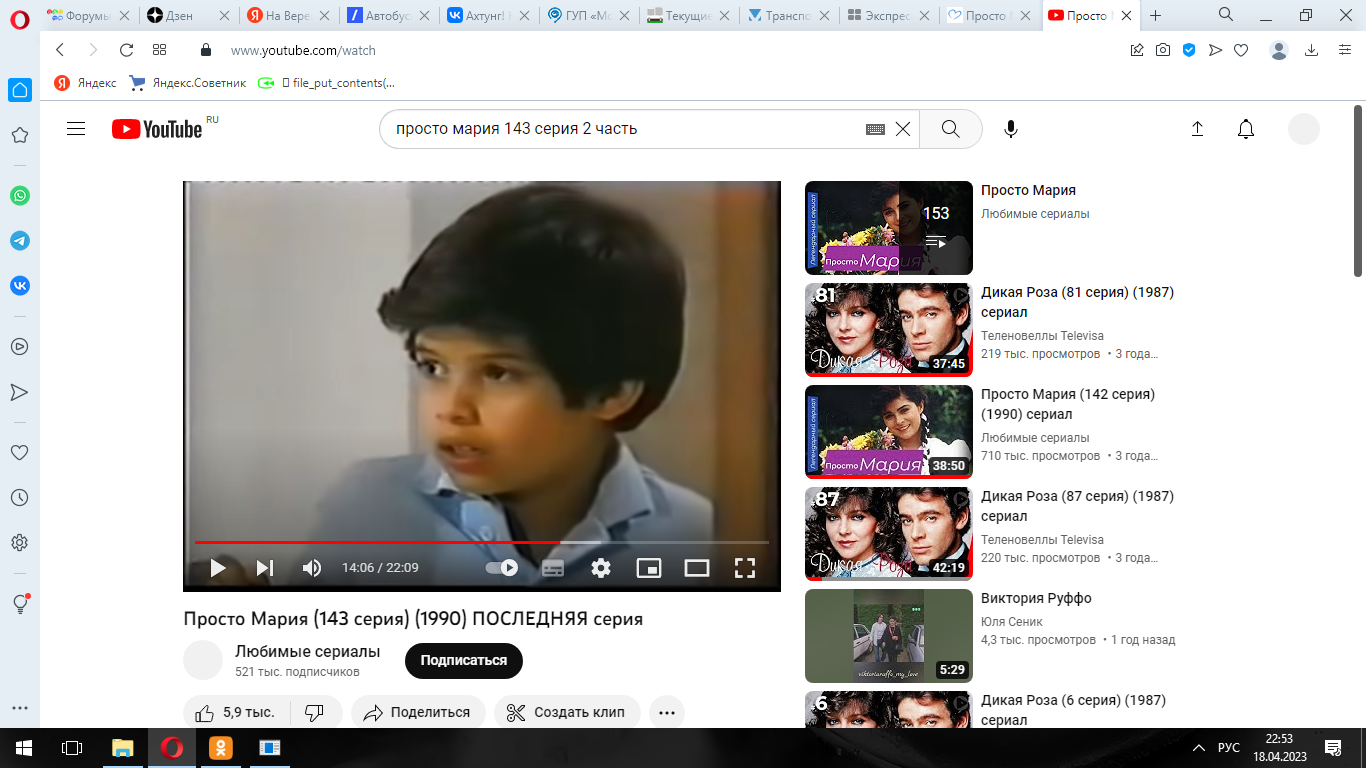Enter fullscreen mode

coord(745,568)
